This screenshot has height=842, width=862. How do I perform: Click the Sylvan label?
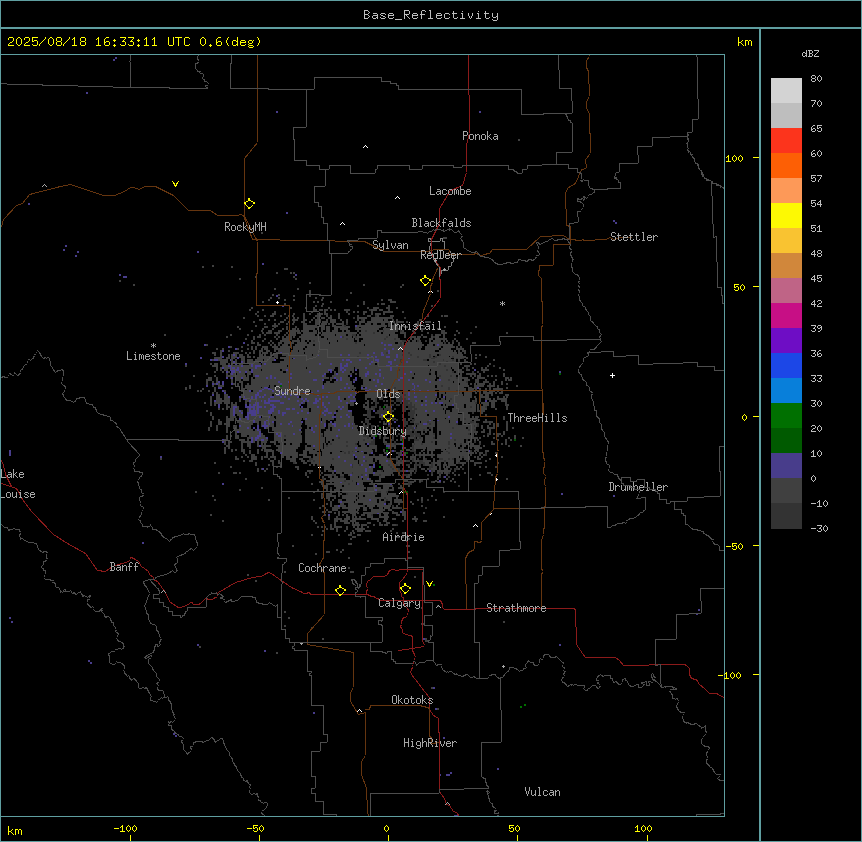tap(390, 245)
